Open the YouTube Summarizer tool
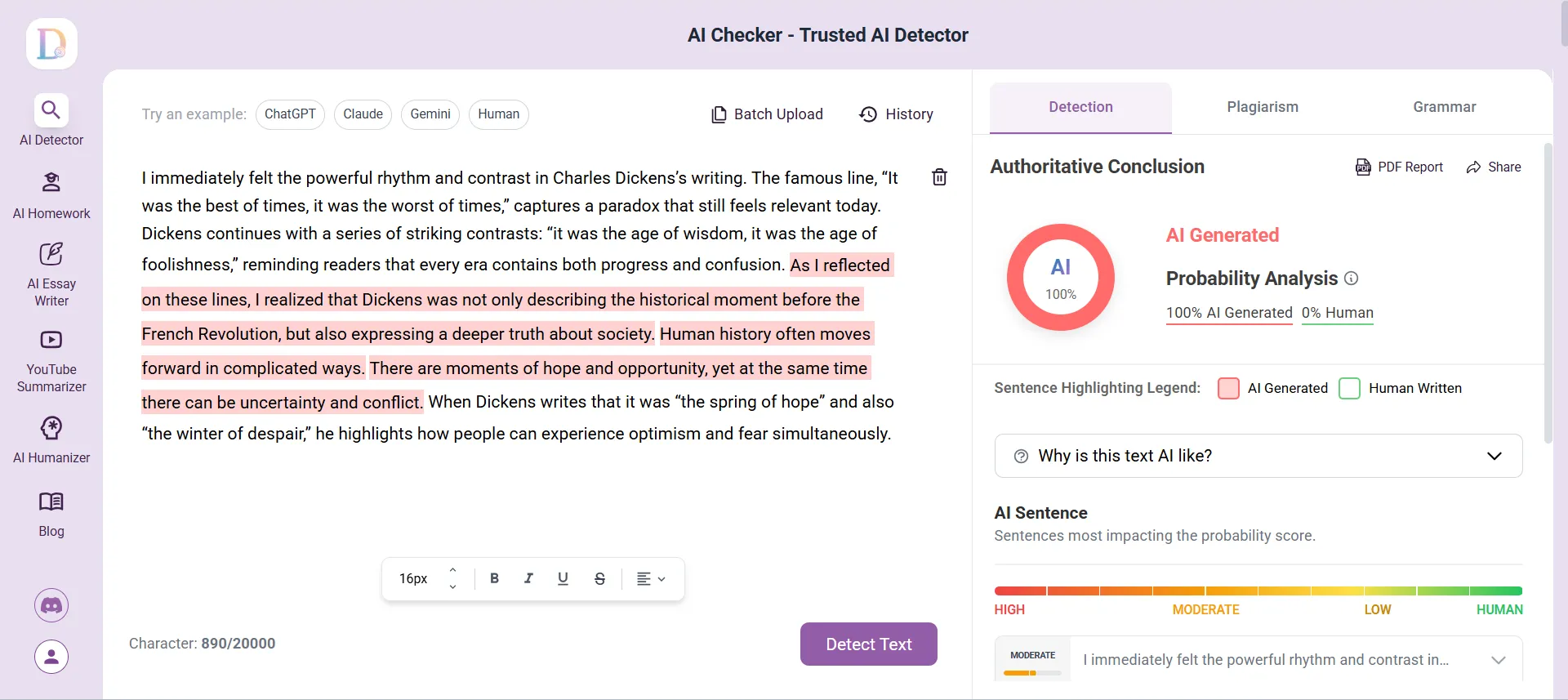 [x=51, y=360]
